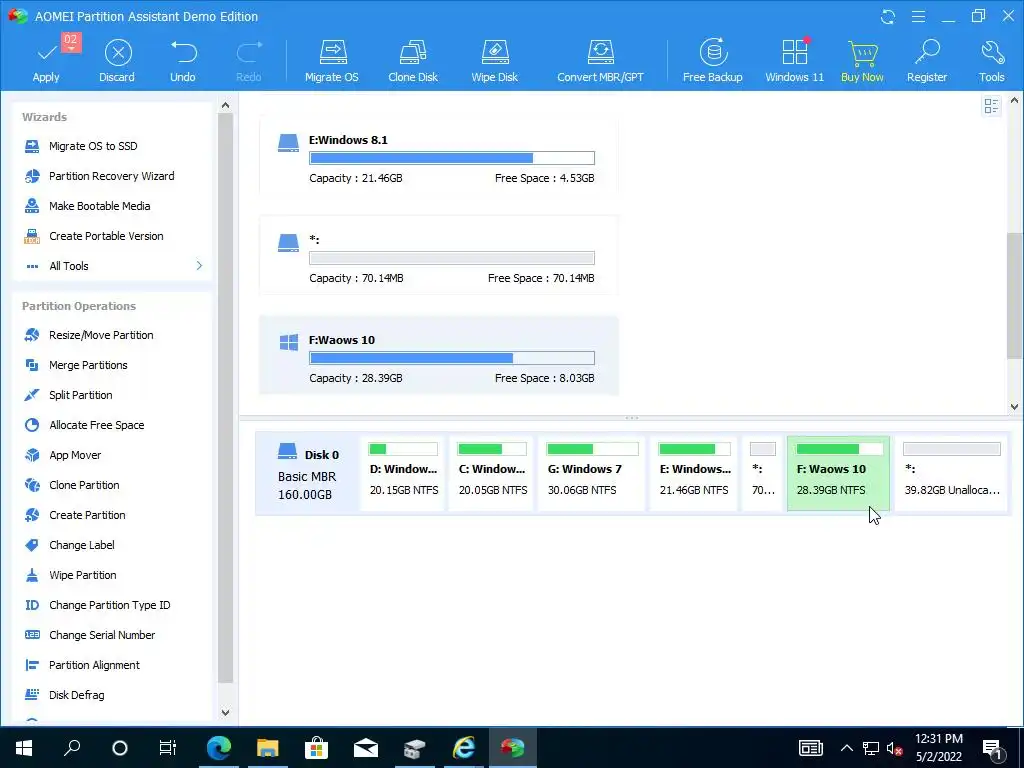Click the E:Windows 8.1 usage bar
The image size is (1024, 768).
pos(452,158)
